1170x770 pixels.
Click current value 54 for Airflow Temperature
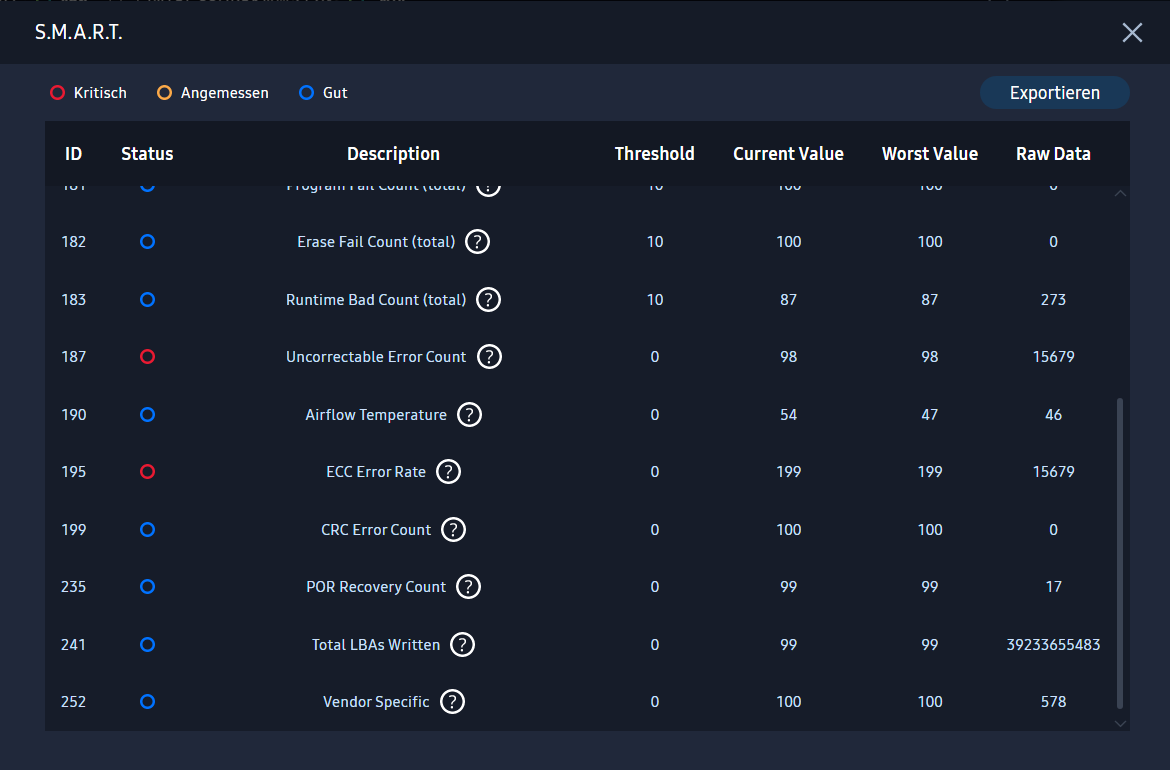pyautogui.click(x=789, y=415)
